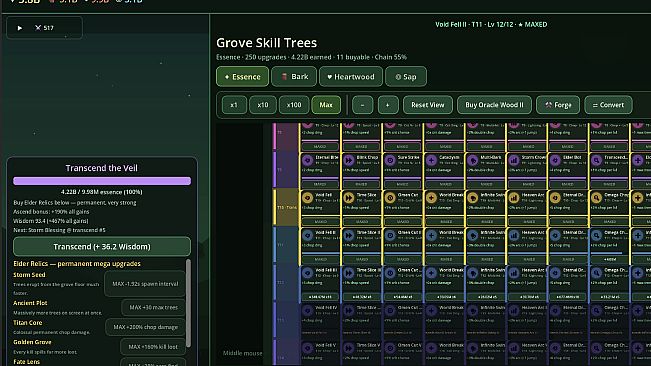The height and width of the screenshot is (366, 651).
Task: Click MAX +160% kill loot relic button
Action: coord(153,346)
